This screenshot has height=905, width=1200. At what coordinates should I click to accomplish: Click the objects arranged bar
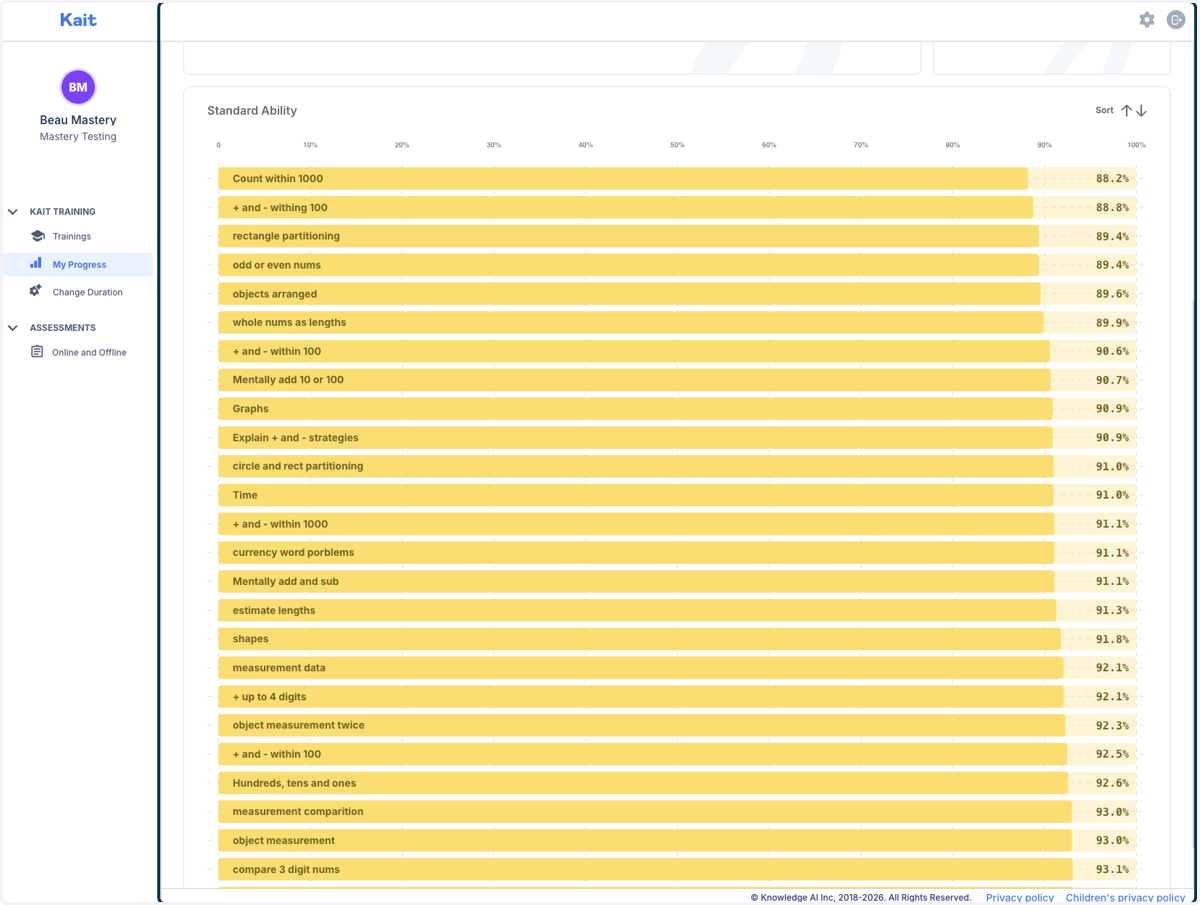pos(630,294)
